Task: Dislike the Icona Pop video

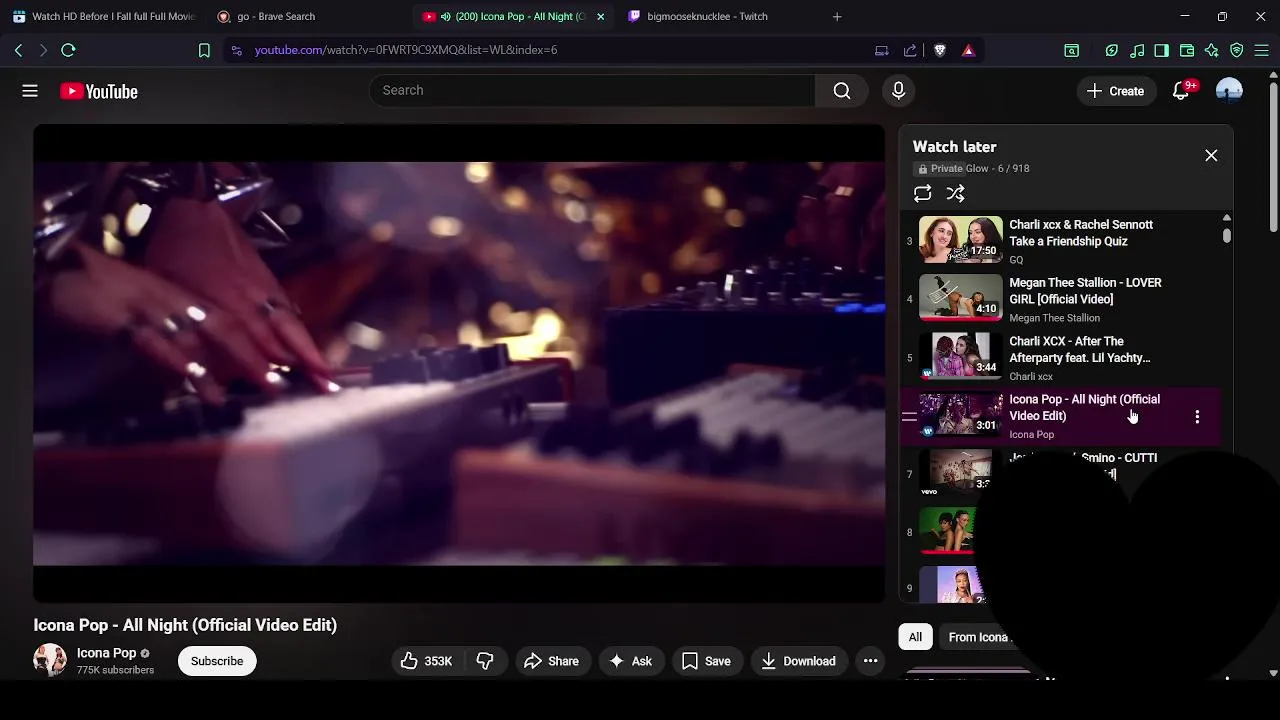Action: coord(485,661)
